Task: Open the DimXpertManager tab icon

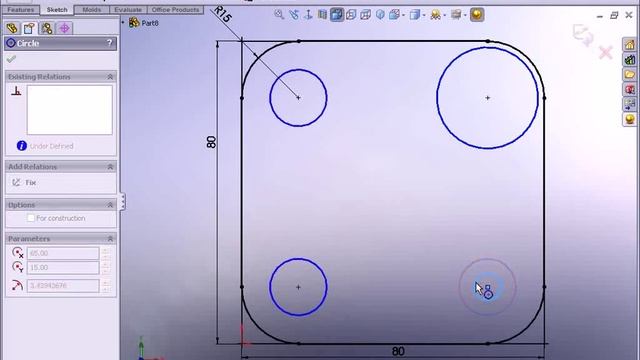Action: pos(64,28)
